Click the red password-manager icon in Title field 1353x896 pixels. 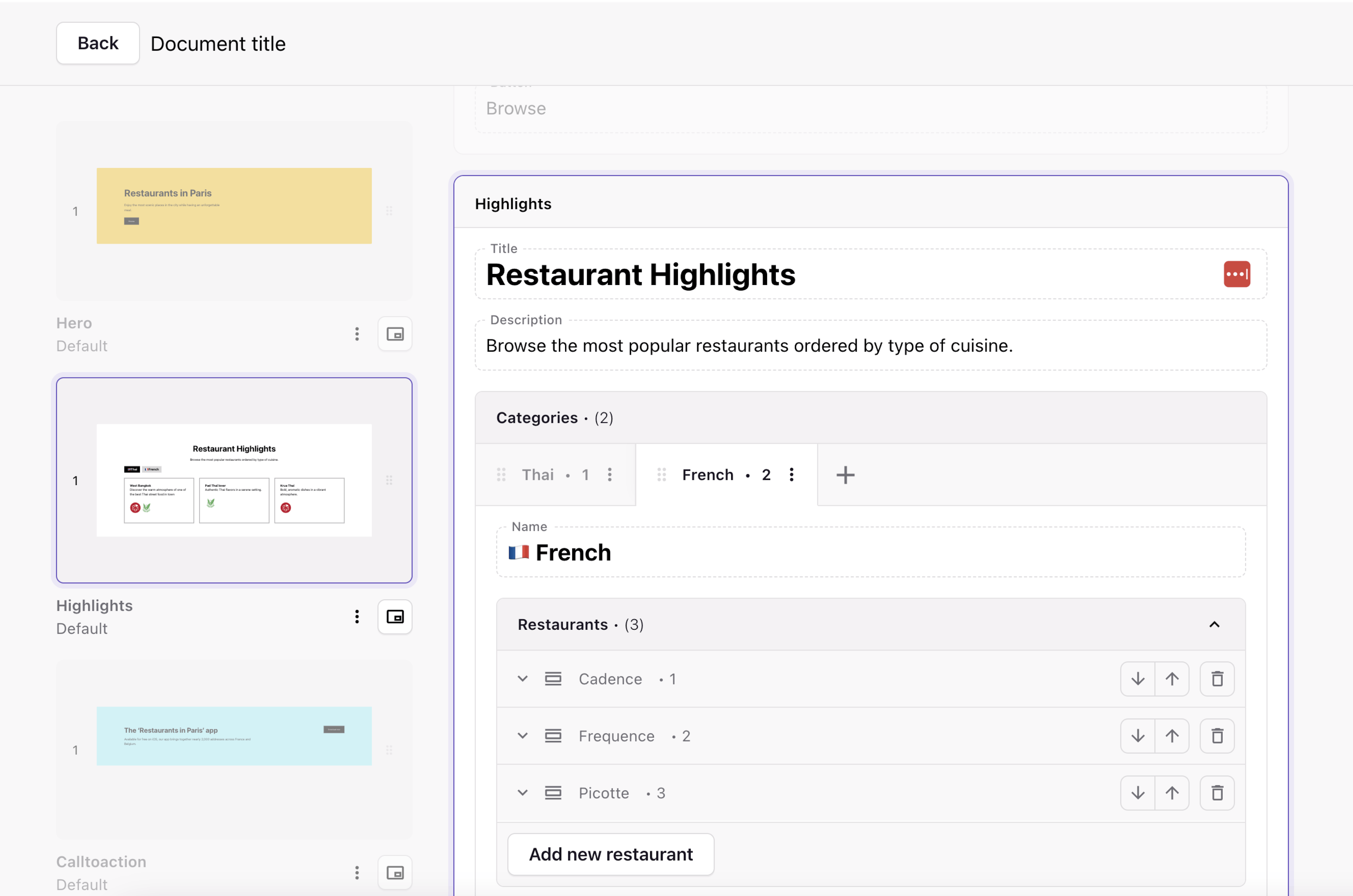1236,274
